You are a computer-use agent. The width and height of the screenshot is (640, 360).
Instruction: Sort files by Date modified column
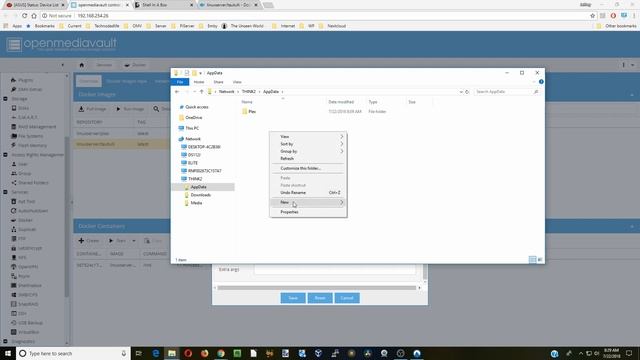coord(341,102)
